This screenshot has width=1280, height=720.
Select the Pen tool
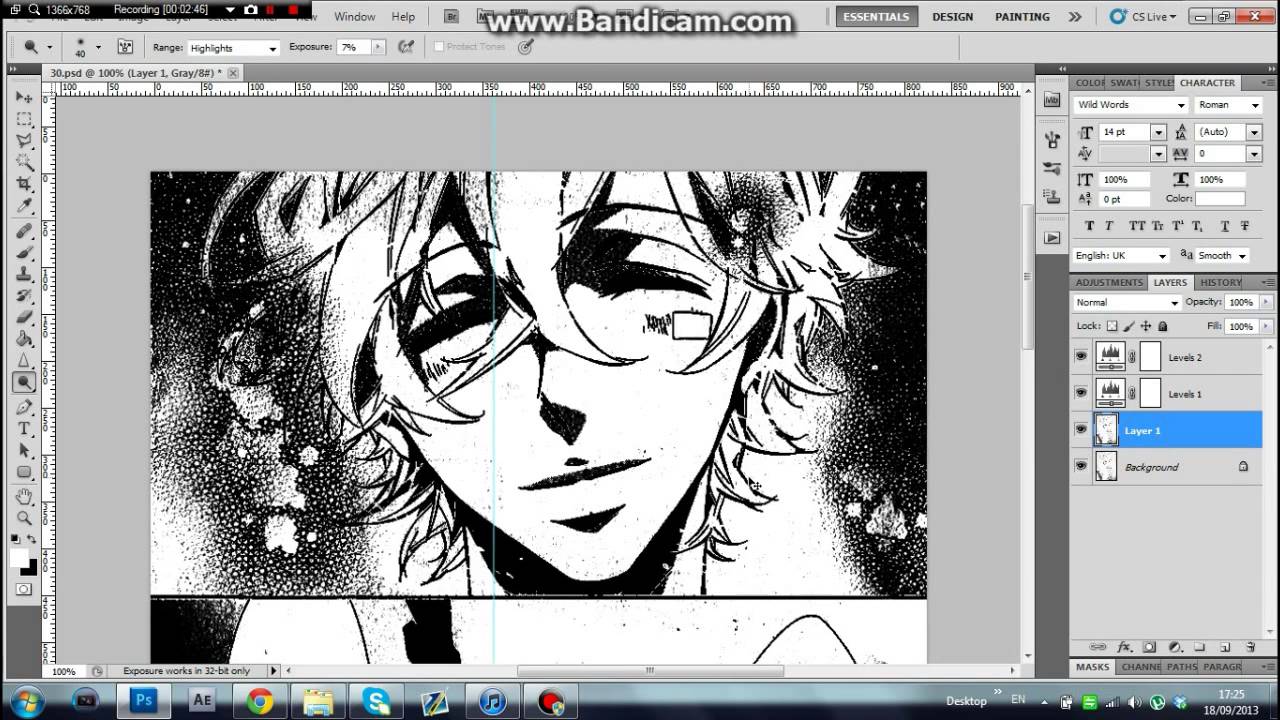point(24,407)
